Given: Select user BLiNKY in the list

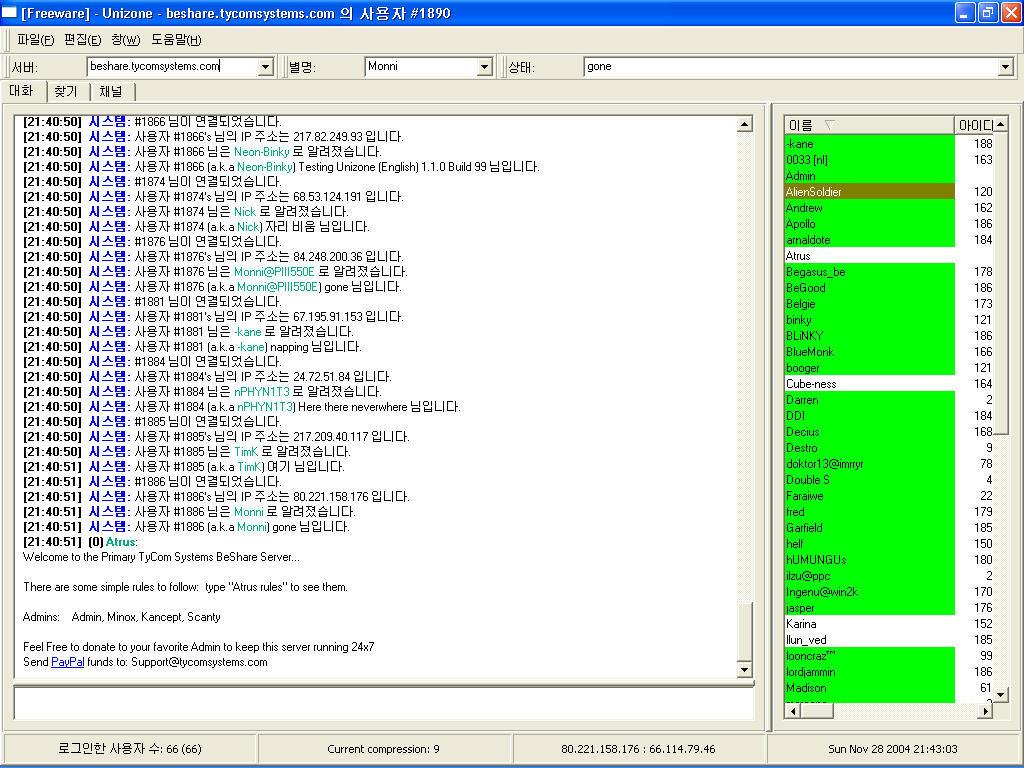Looking at the screenshot, I should [869, 336].
